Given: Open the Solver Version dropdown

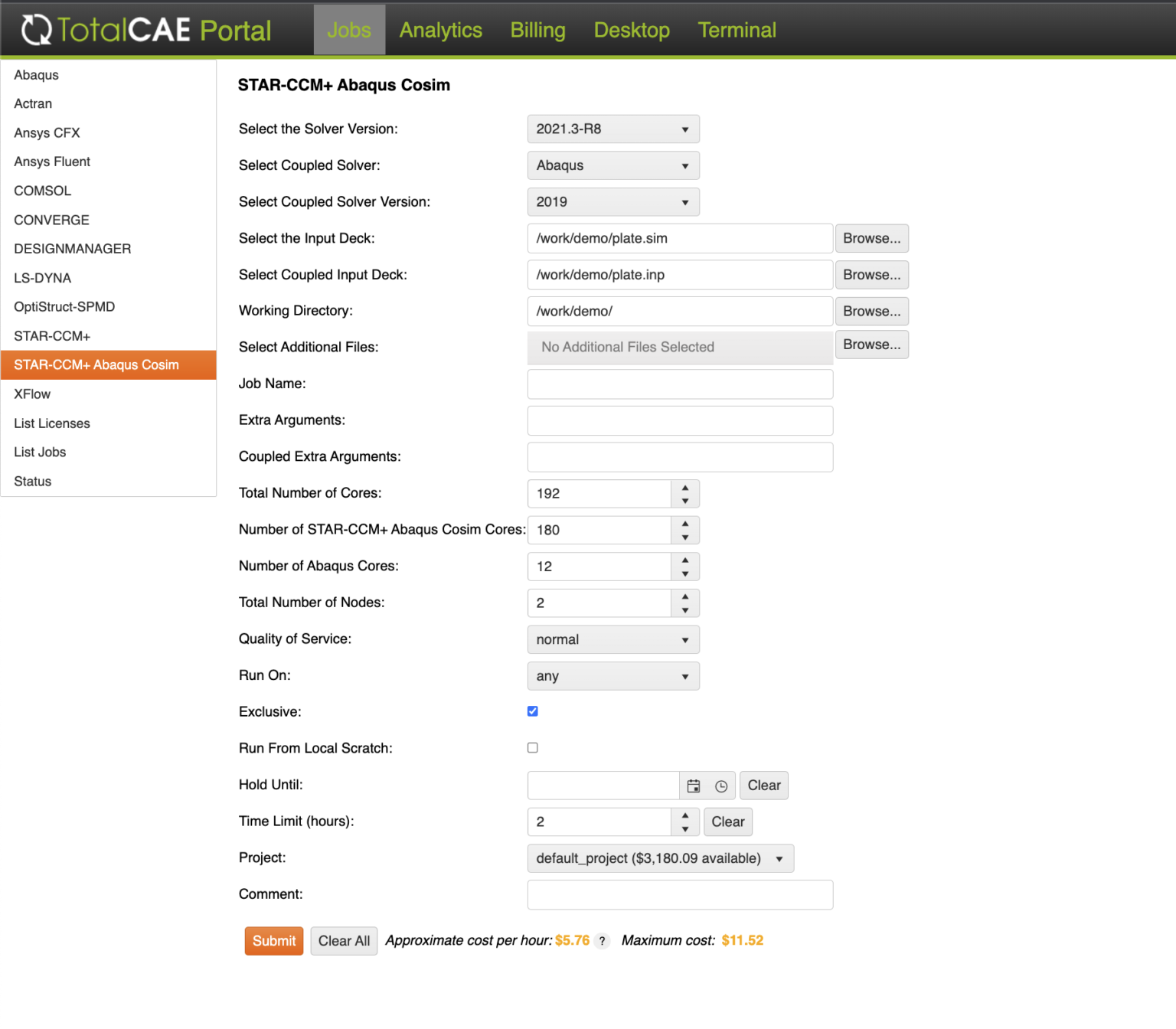Looking at the screenshot, I should pos(613,129).
